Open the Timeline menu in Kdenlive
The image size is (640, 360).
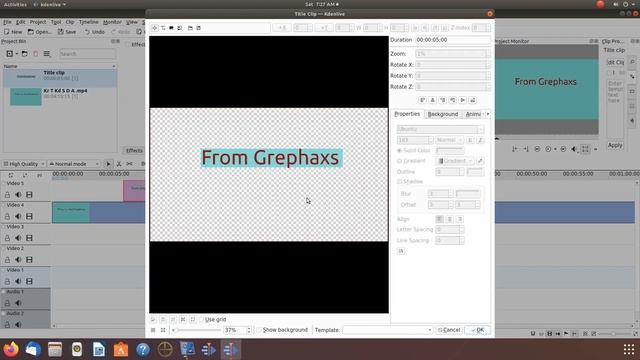pos(89,22)
